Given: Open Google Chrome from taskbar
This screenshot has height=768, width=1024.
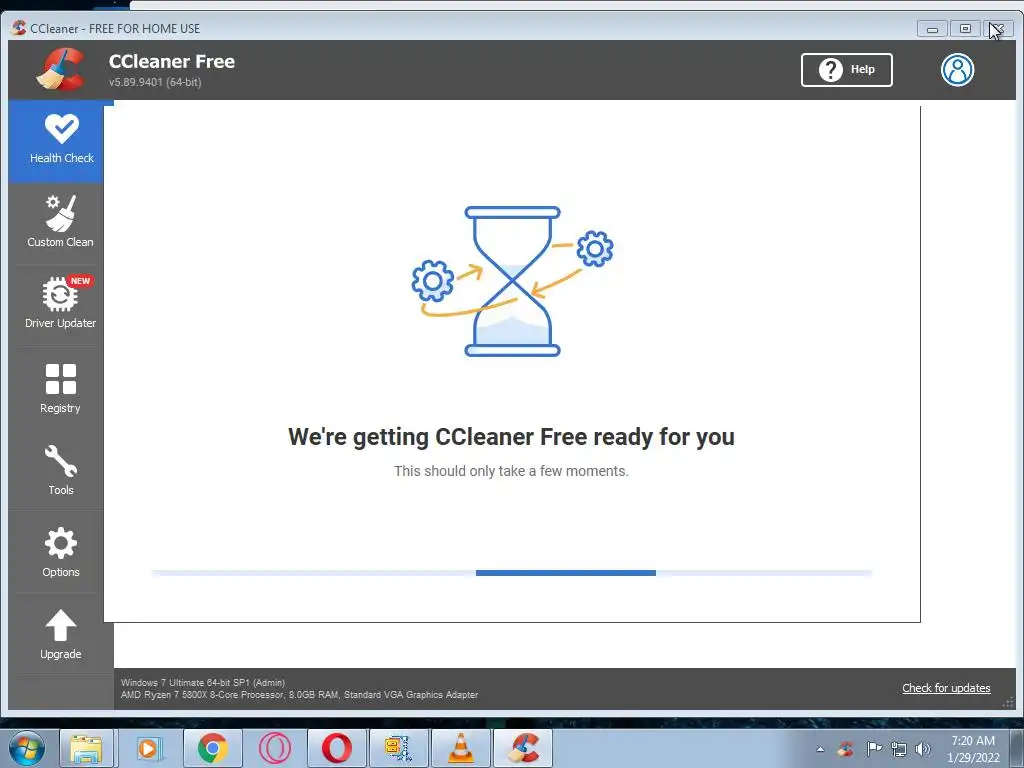Looking at the screenshot, I should pyautogui.click(x=212, y=748).
